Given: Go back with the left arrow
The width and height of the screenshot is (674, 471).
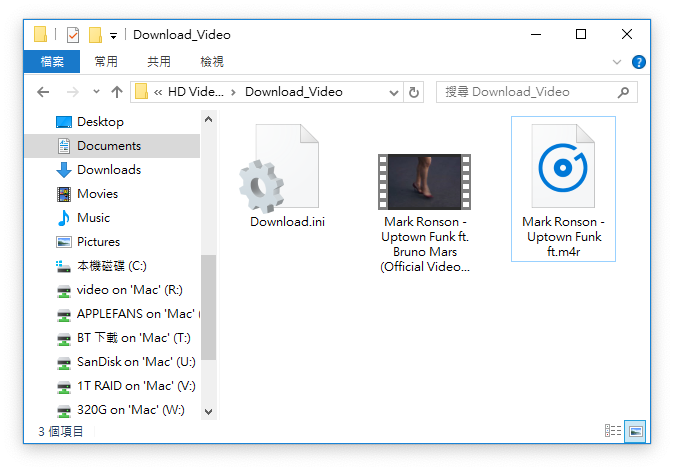Looking at the screenshot, I should coord(43,92).
